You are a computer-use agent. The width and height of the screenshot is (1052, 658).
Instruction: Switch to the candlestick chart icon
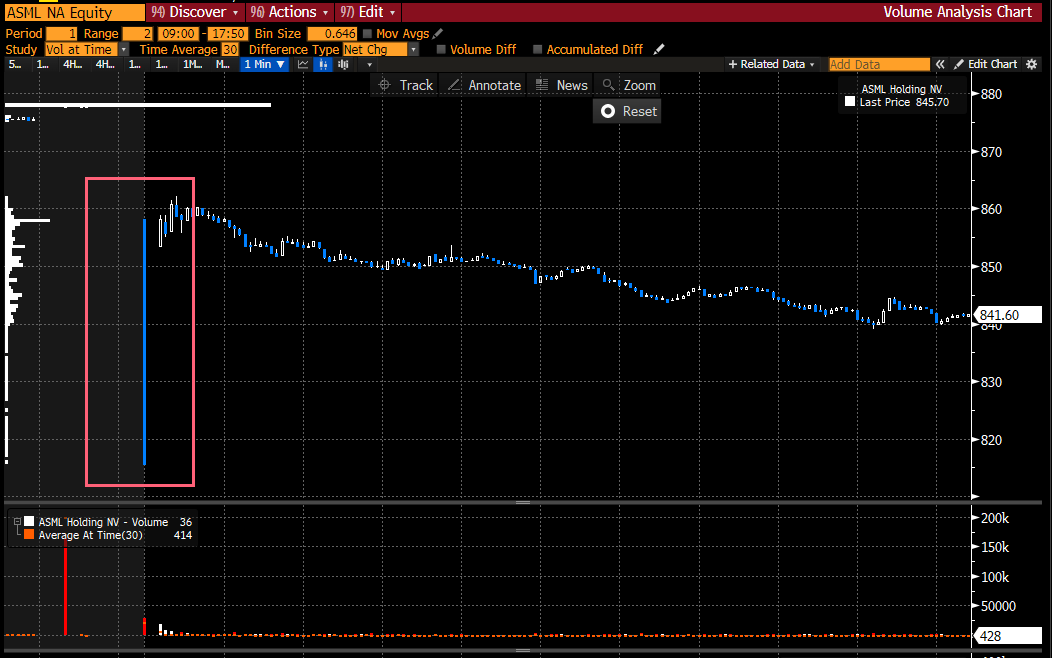pos(324,64)
